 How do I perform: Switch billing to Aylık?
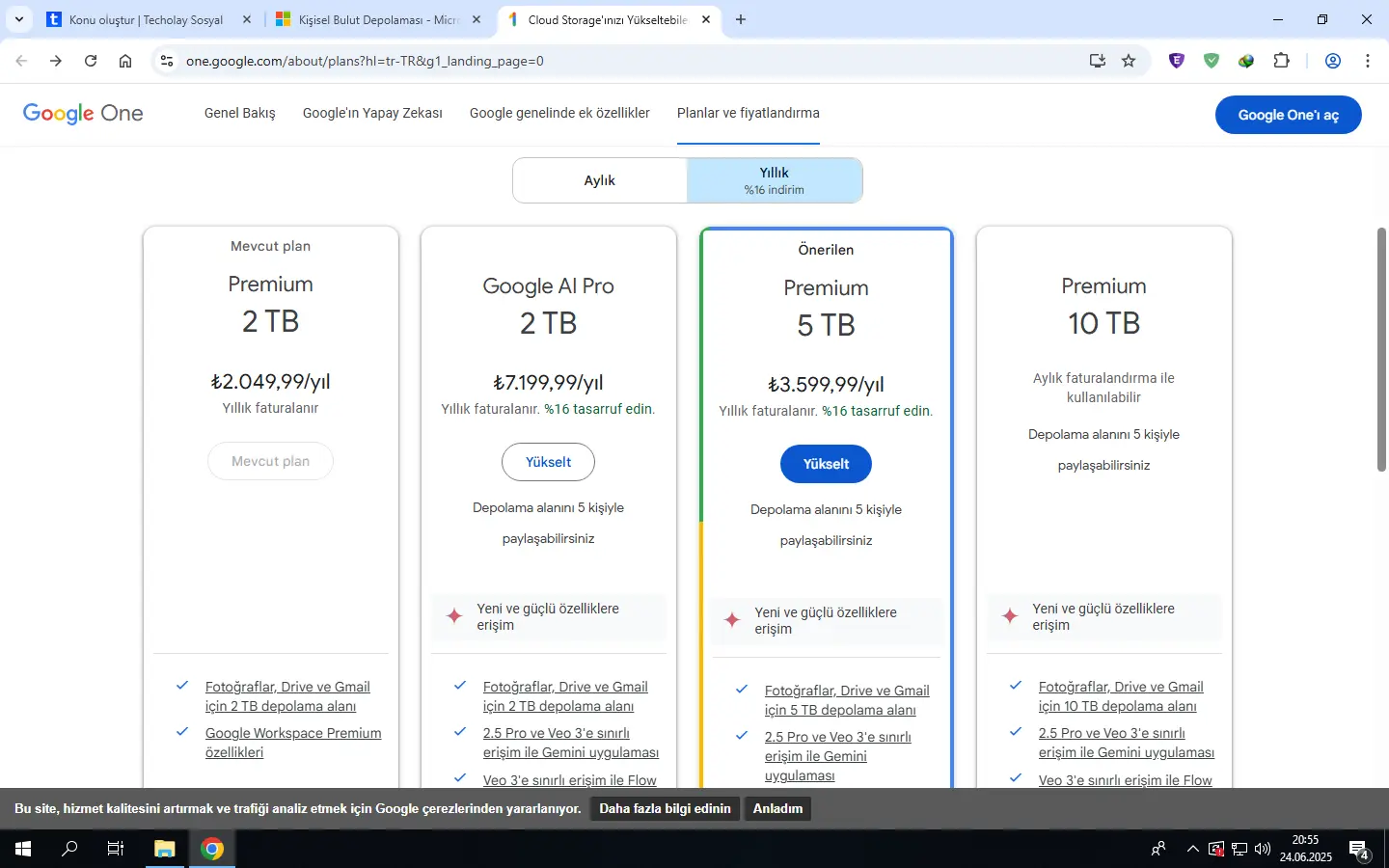[x=600, y=180]
